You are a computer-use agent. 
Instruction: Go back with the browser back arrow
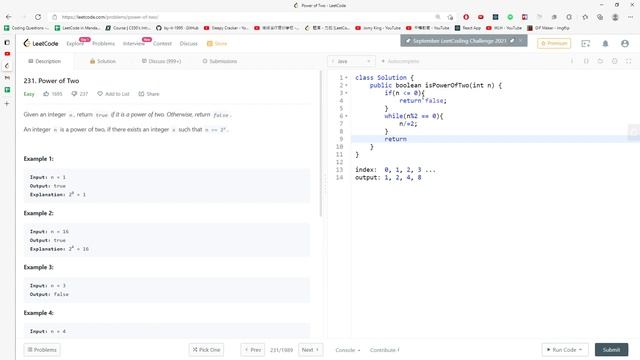(9, 17)
